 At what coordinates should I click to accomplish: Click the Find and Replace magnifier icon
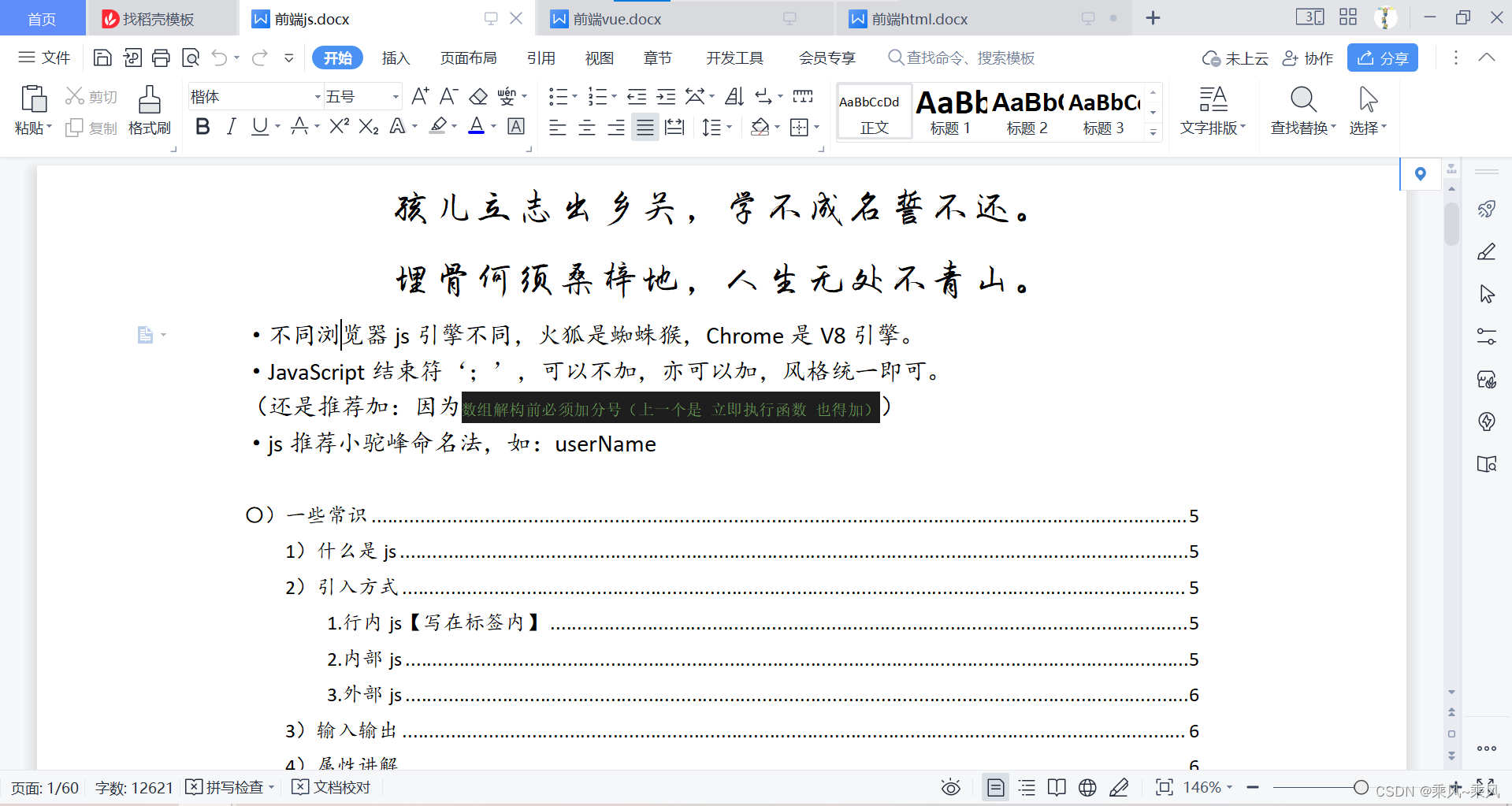(1303, 99)
